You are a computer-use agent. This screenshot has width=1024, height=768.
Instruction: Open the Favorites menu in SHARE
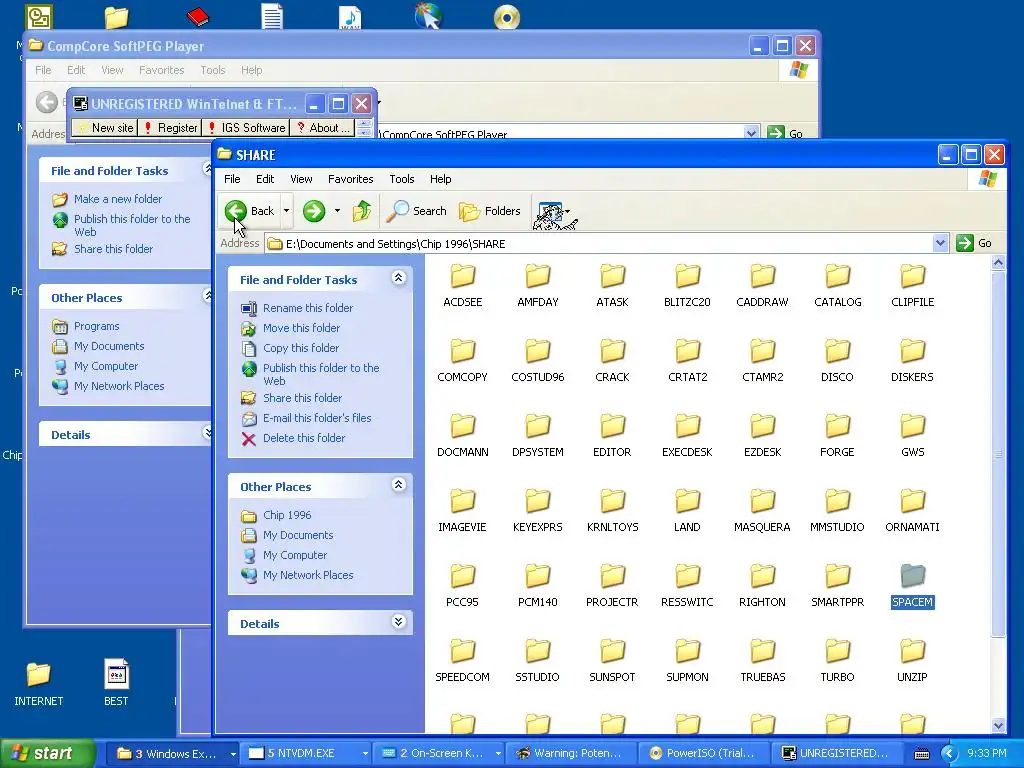pyautogui.click(x=351, y=179)
